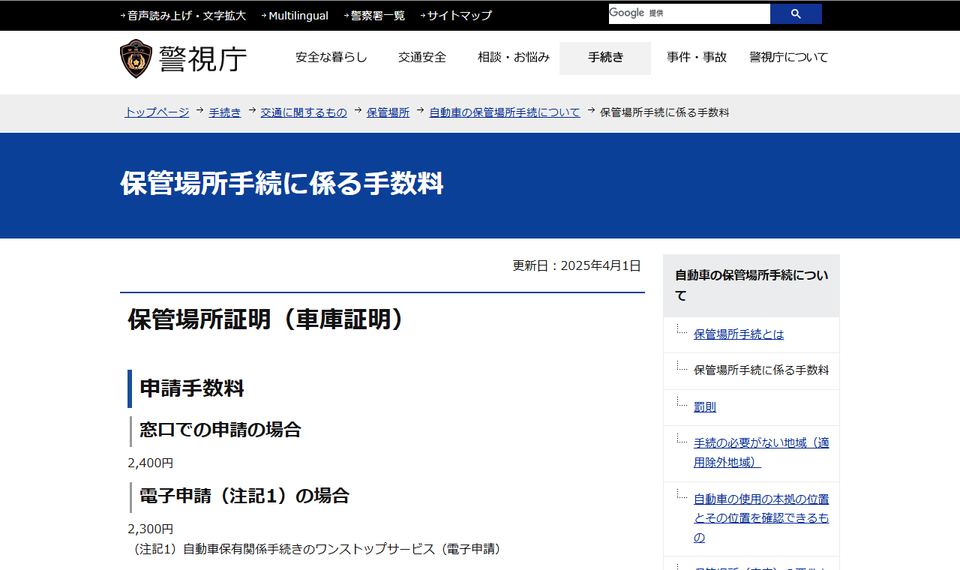
Task: Click current breadcrumb text 保管場所手続に係る手数料
Action: point(664,112)
